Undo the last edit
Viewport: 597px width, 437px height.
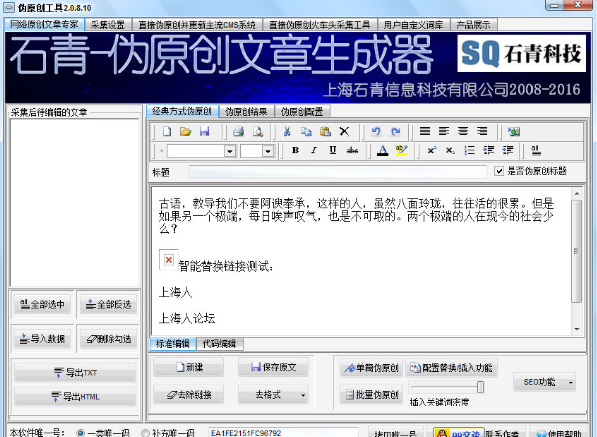(x=376, y=132)
